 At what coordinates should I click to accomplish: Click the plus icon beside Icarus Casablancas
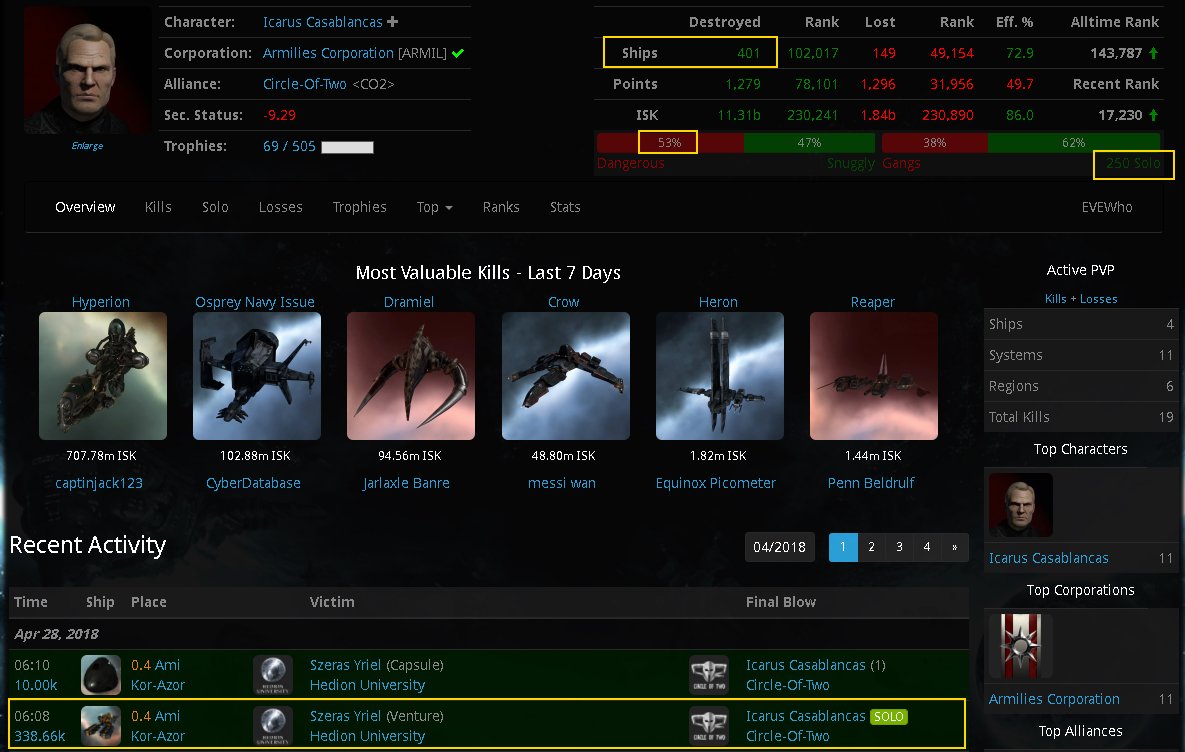click(392, 22)
